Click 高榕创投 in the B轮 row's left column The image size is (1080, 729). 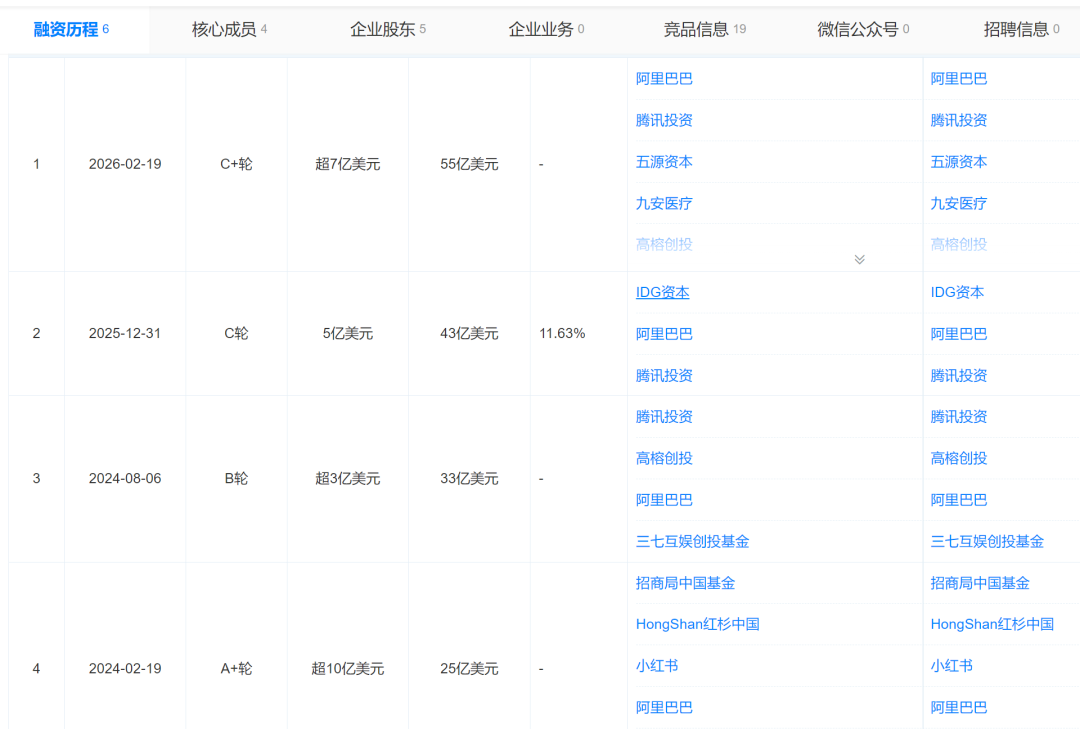tap(664, 458)
